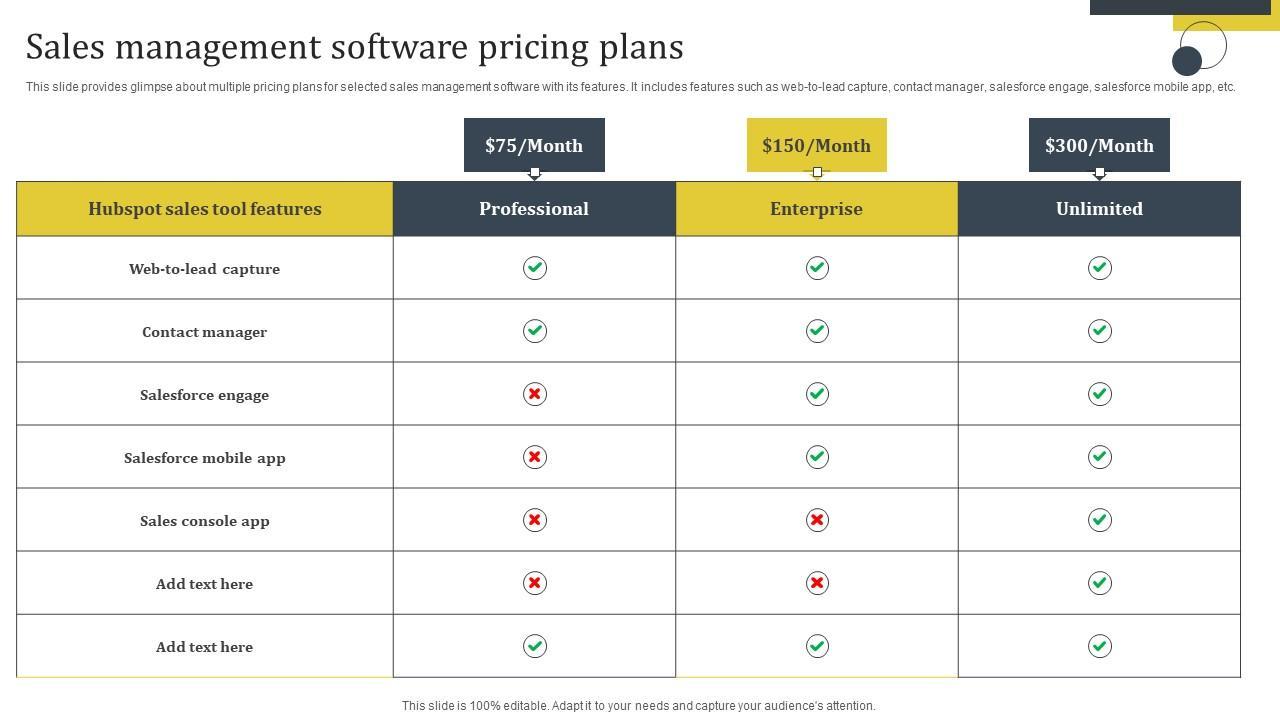Click Enterprise check icon for Salesforce engage
Screen dimensions: 1280x720
pyautogui.click(x=817, y=394)
